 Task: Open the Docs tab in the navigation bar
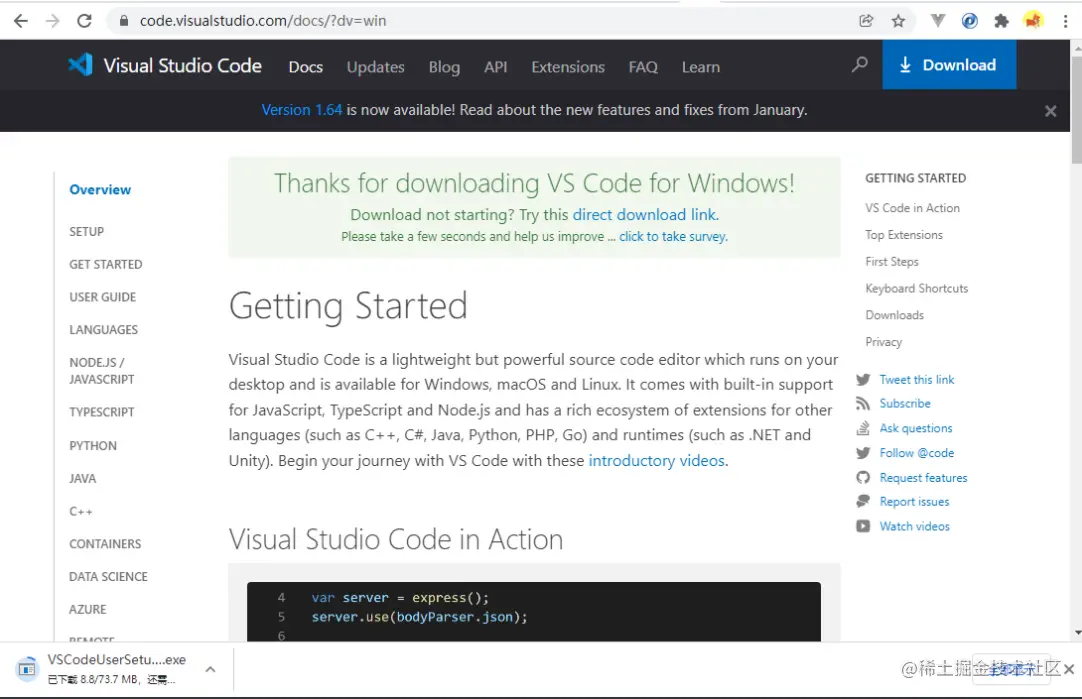[x=306, y=67]
